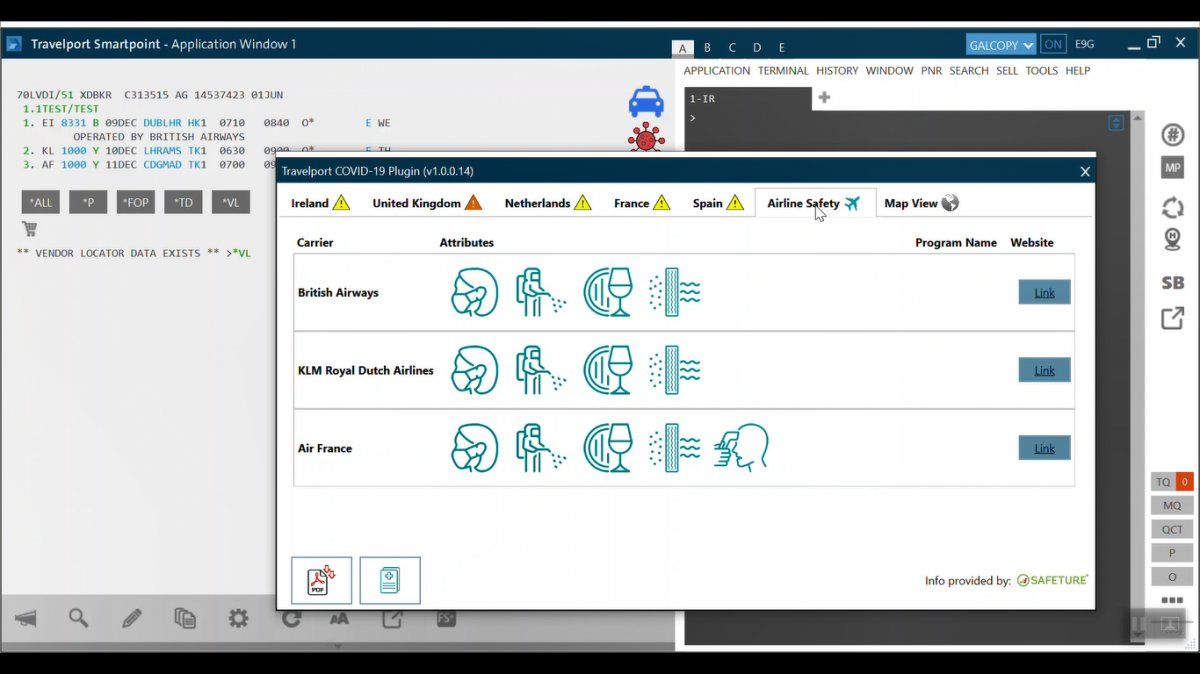Click the blue up-down spinner near the terminal
The width and height of the screenshot is (1200, 674).
pos(1116,122)
